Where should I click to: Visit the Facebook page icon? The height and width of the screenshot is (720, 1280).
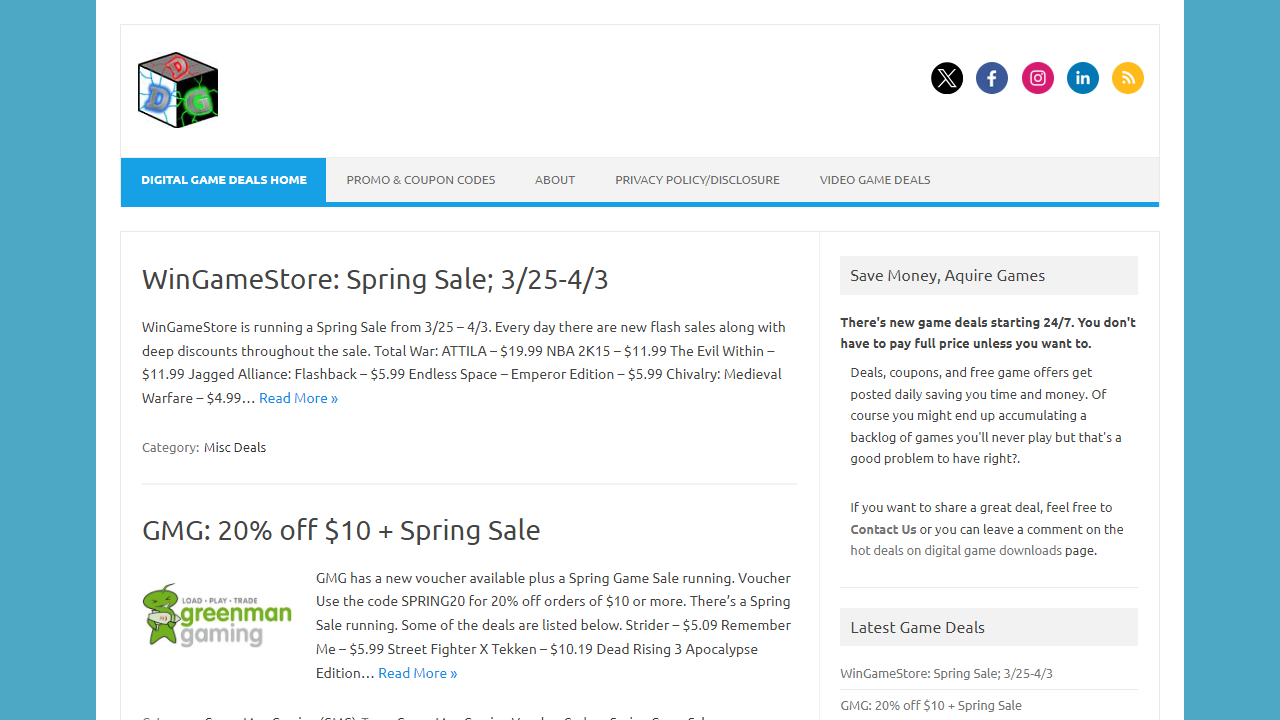(x=992, y=77)
